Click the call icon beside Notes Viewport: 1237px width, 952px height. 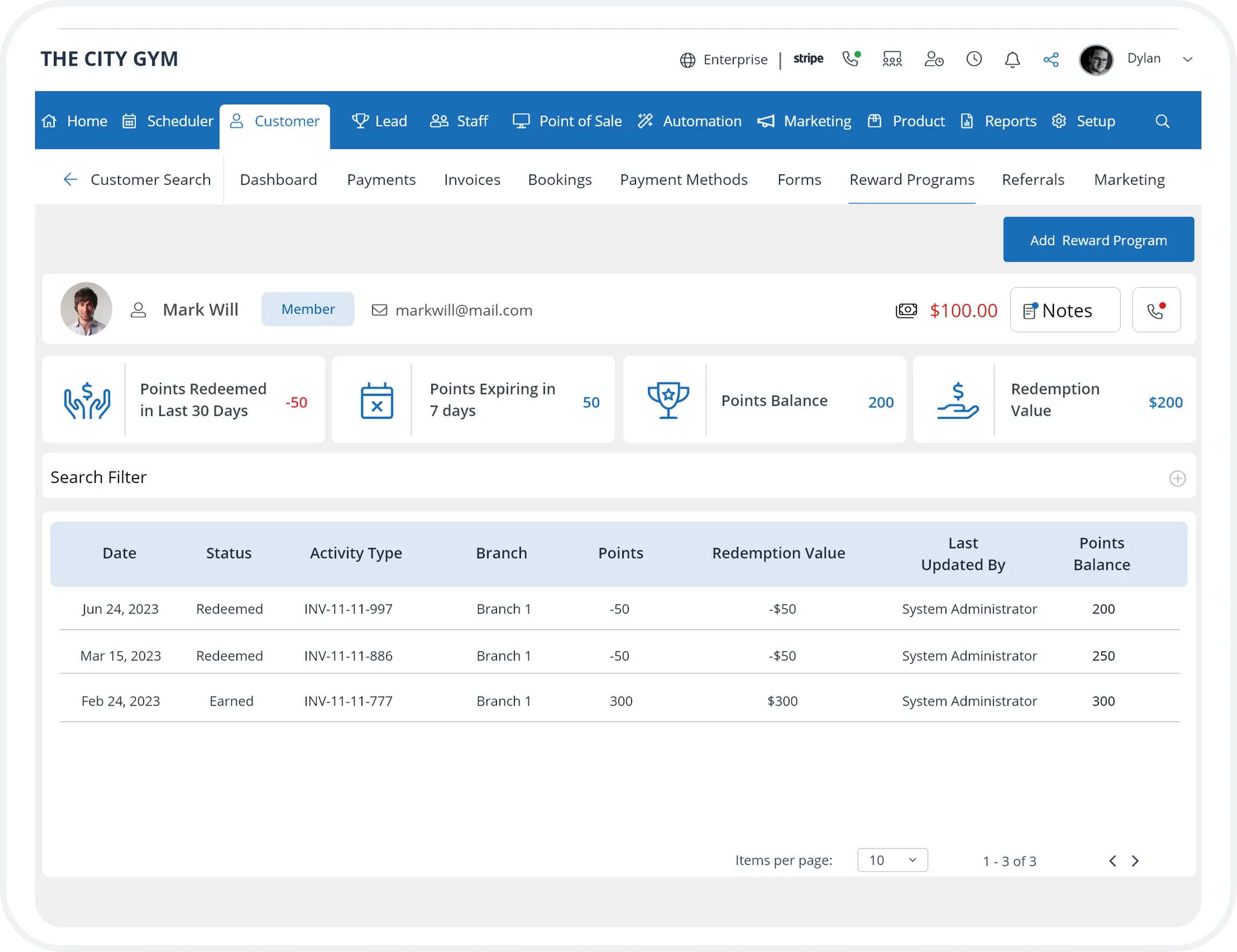pyautogui.click(x=1156, y=310)
